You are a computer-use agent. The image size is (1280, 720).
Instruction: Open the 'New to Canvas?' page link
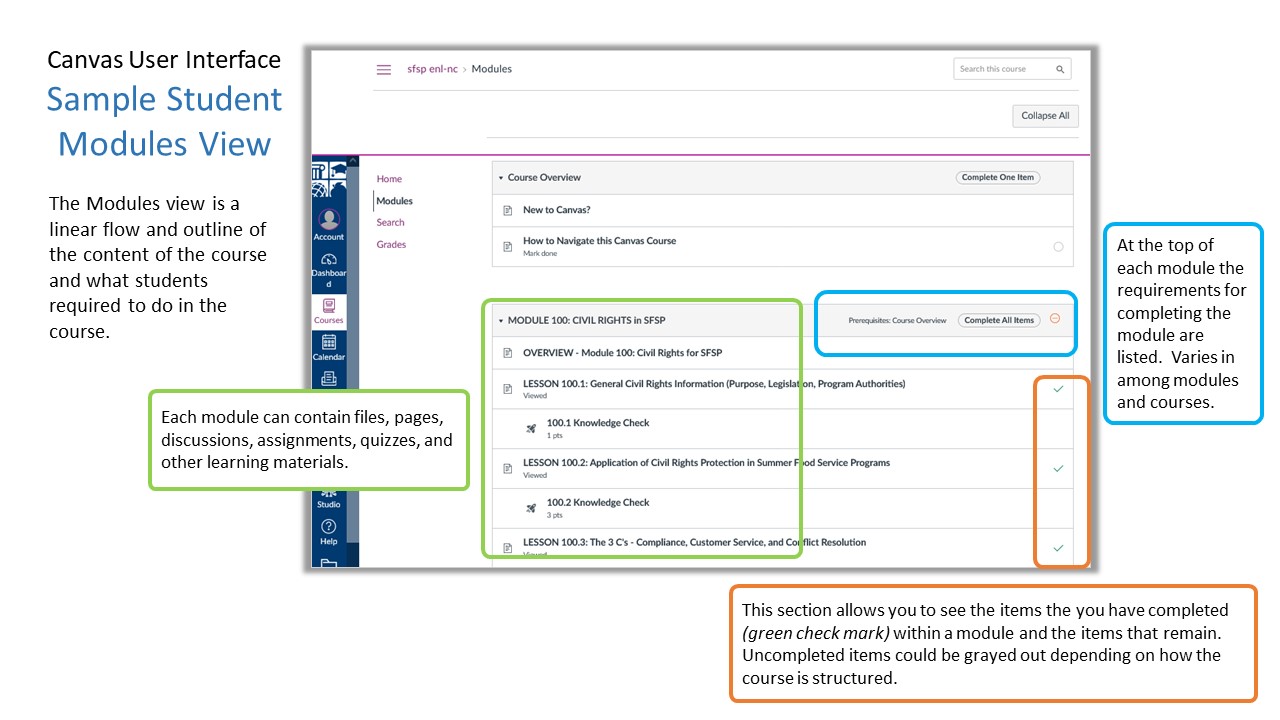pos(556,211)
